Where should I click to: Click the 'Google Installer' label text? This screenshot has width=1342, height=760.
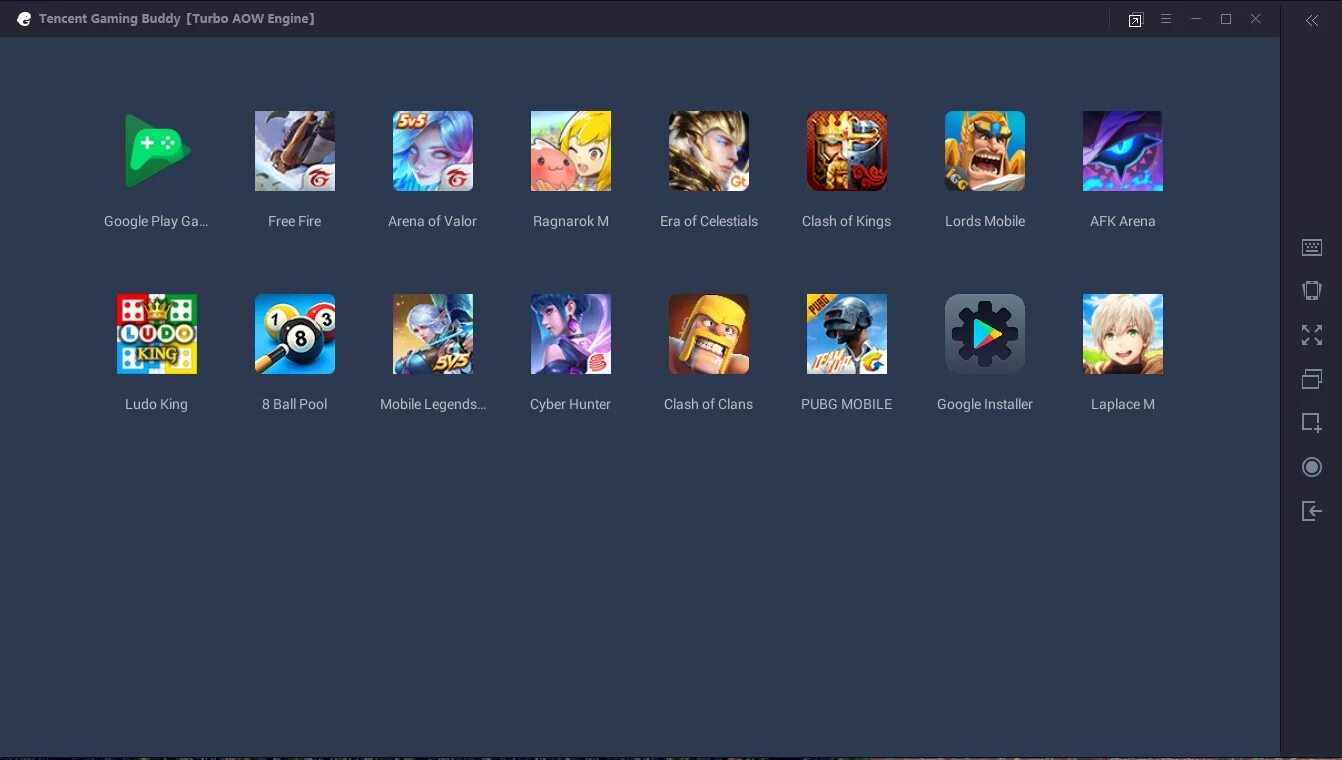point(985,404)
